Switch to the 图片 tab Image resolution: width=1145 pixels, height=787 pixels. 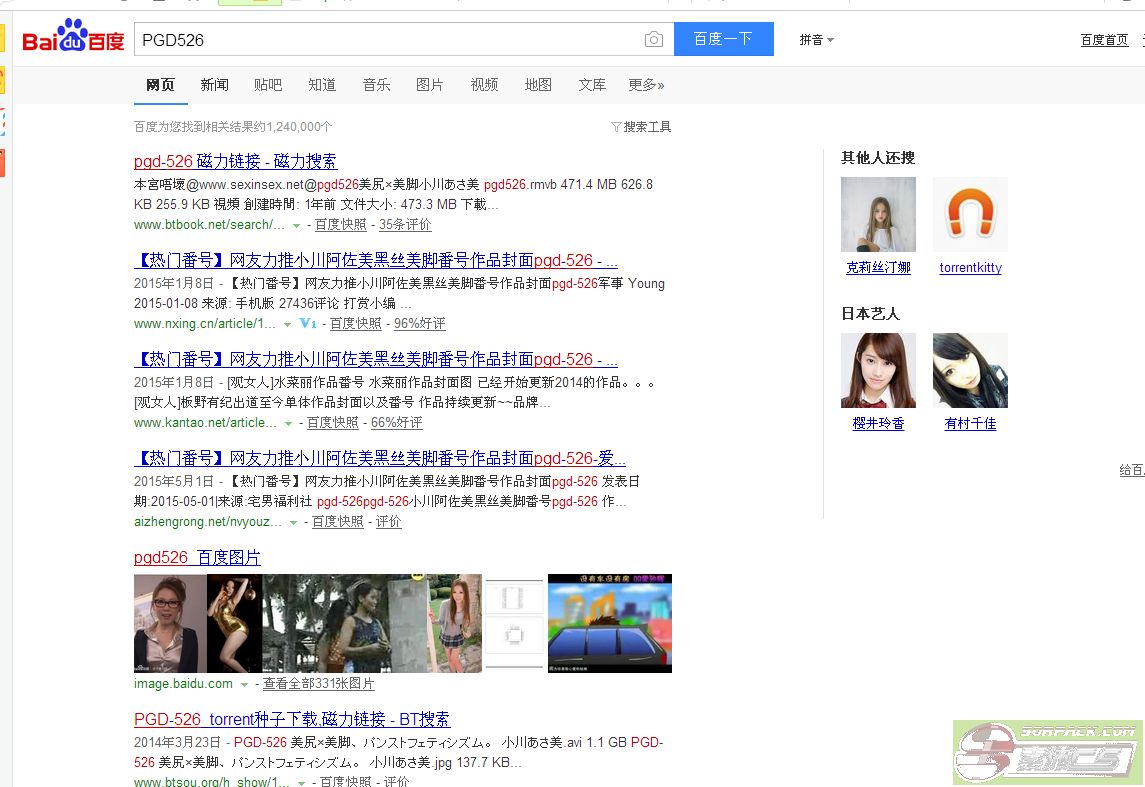430,85
